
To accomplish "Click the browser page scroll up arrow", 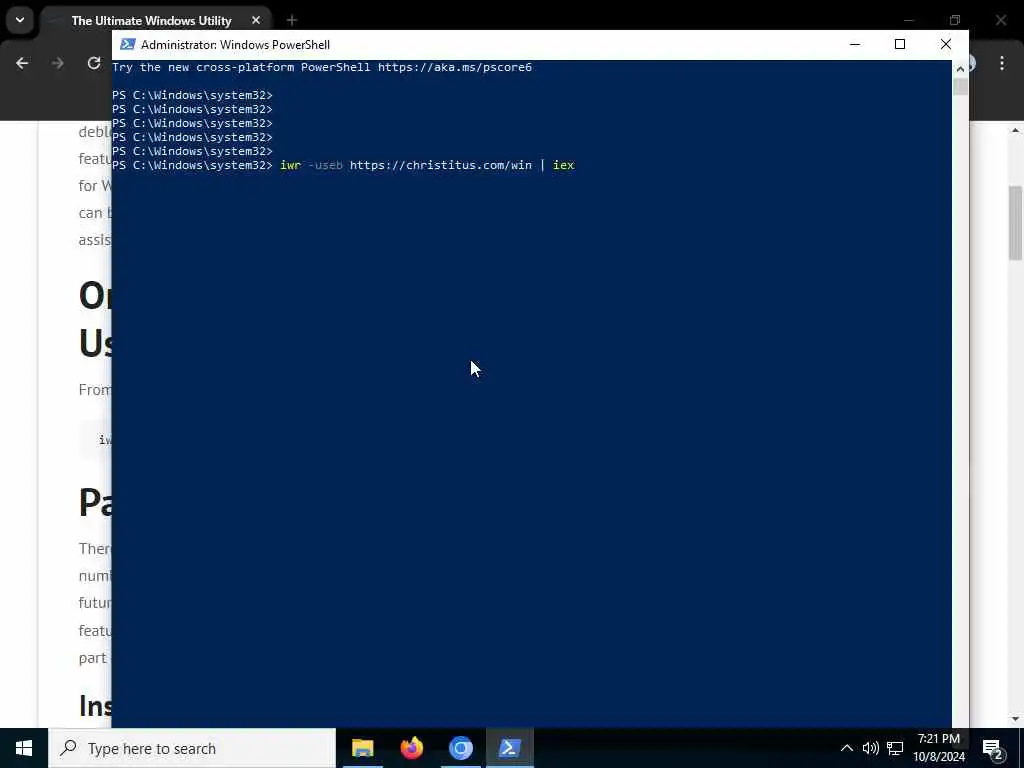I will 1016,130.
